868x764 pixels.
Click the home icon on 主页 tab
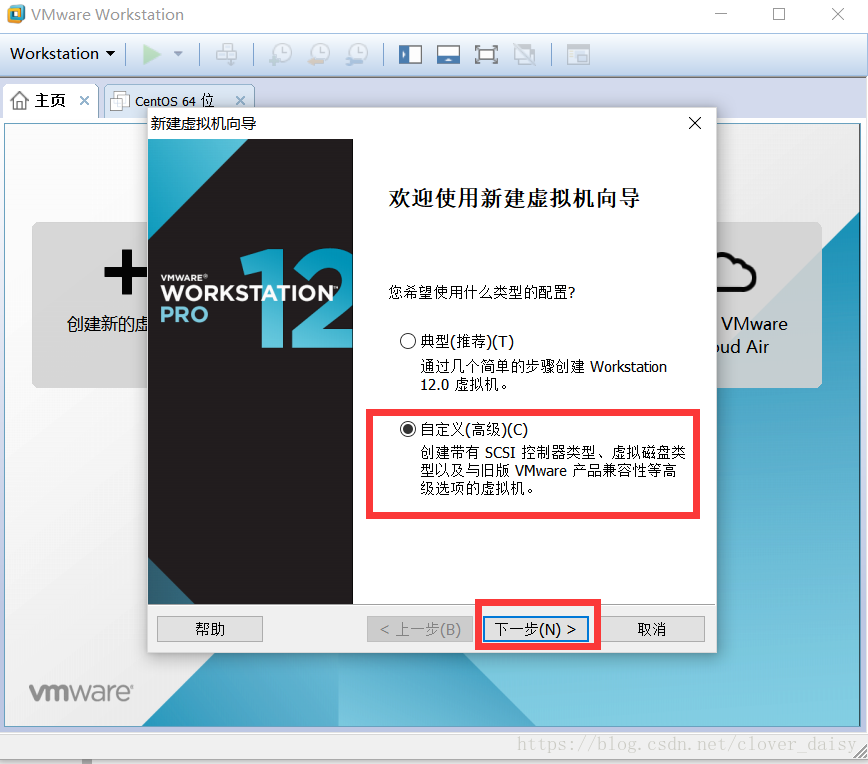(x=19, y=100)
